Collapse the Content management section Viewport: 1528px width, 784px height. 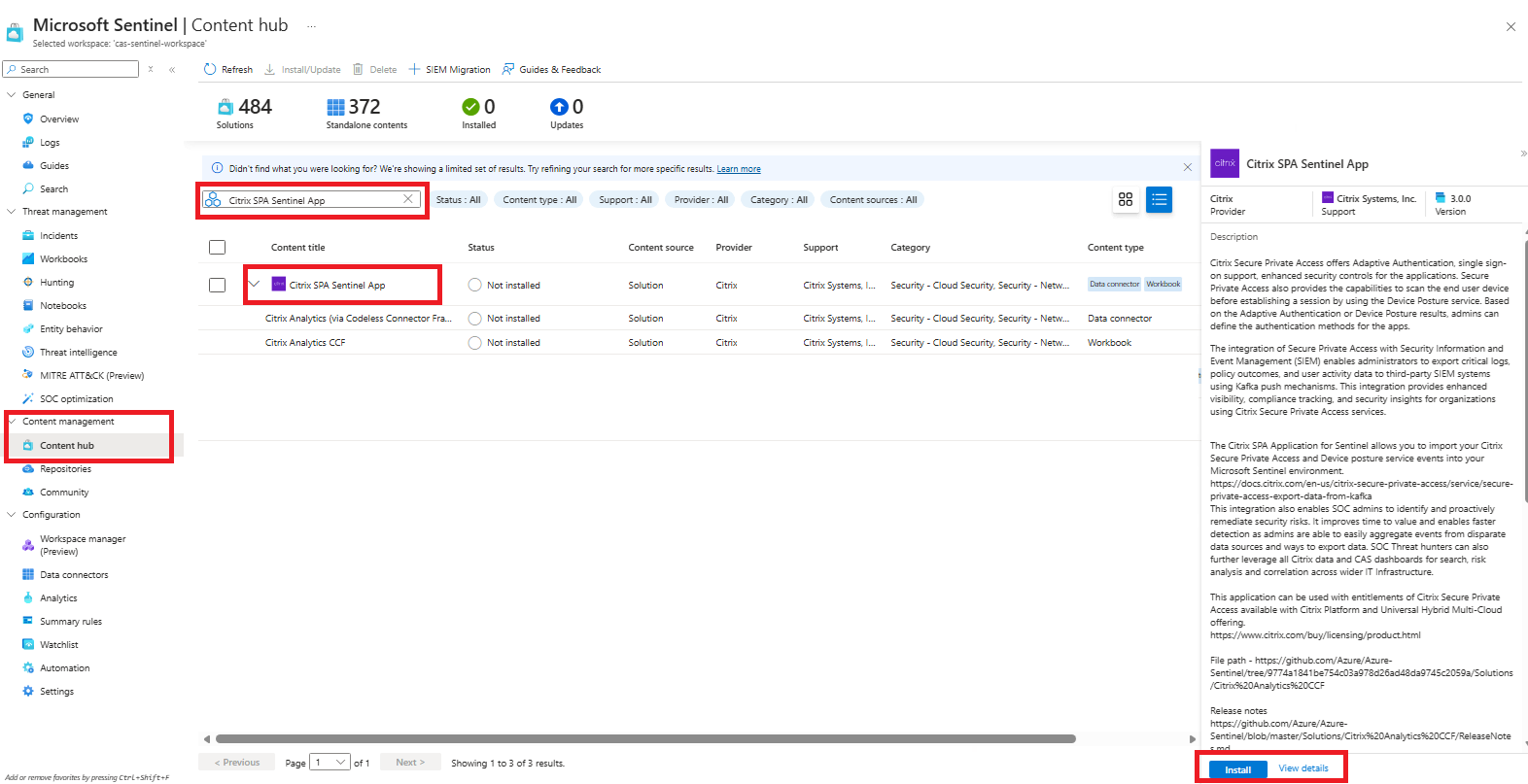pyautogui.click(x=12, y=422)
